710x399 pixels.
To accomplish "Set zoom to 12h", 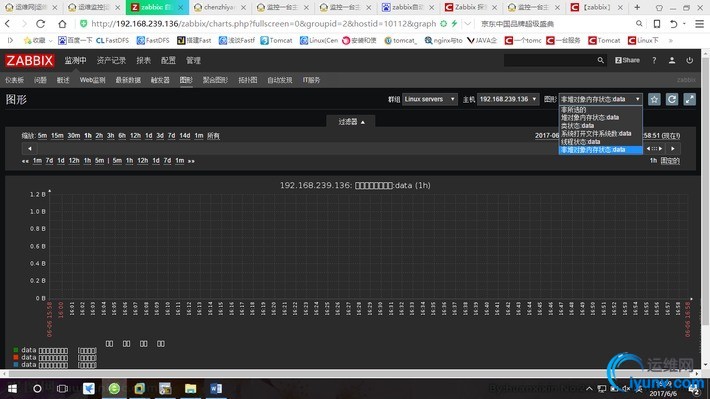I will pos(135,136).
